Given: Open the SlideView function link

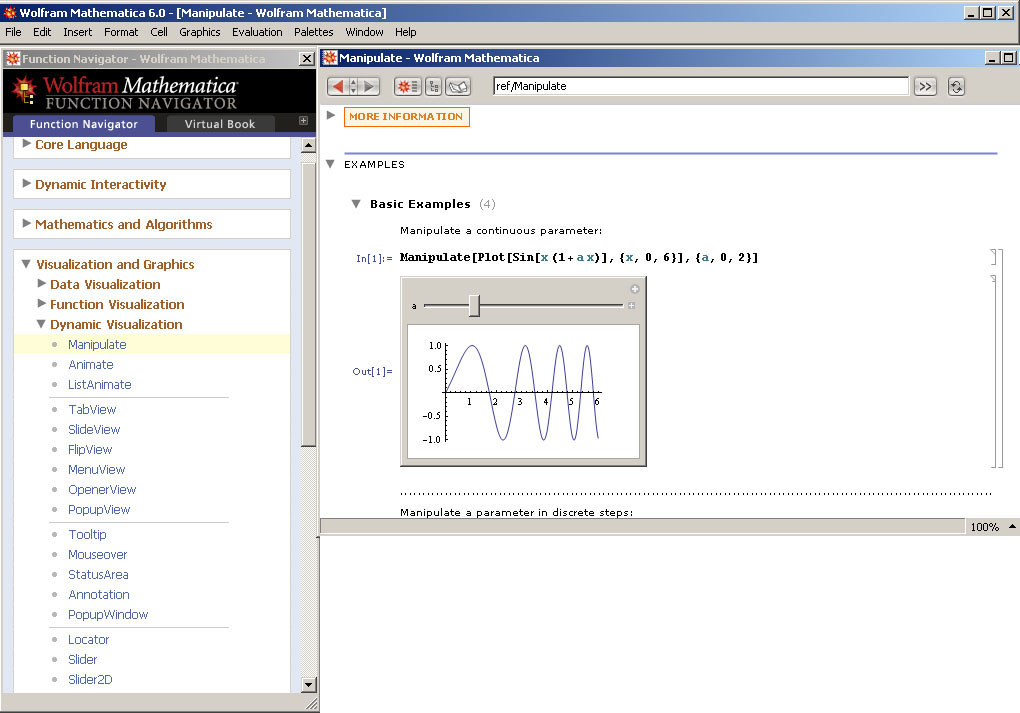Looking at the screenshot, I should [94, 429].
